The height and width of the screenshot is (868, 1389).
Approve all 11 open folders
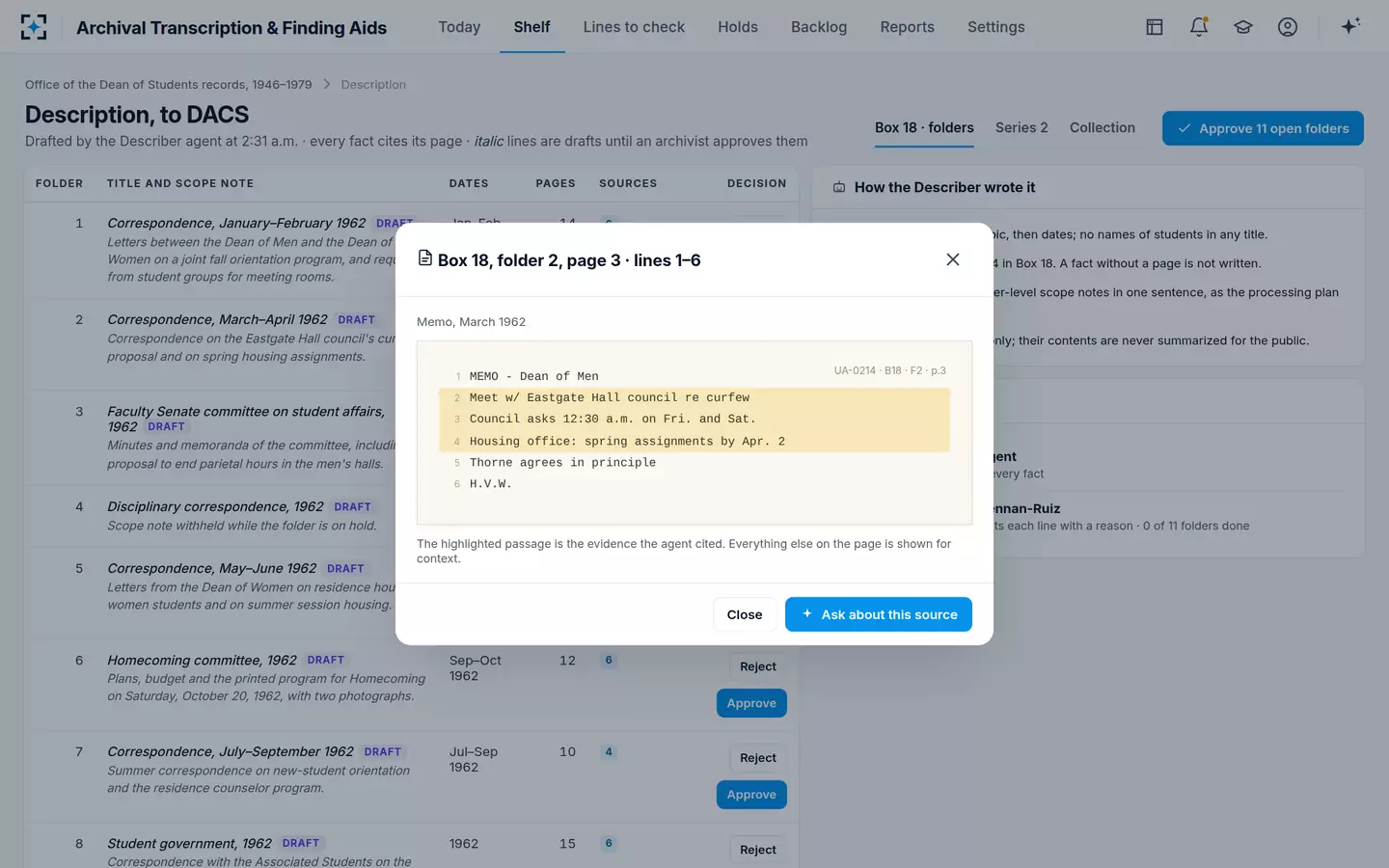click(1263, 128)
